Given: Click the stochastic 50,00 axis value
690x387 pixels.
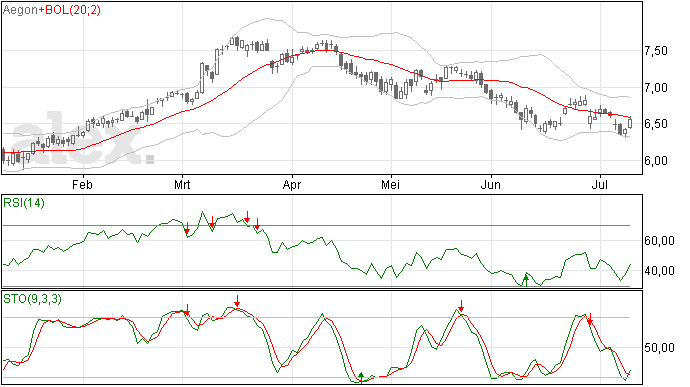Looking at the screenshot, I should point(660,348).
